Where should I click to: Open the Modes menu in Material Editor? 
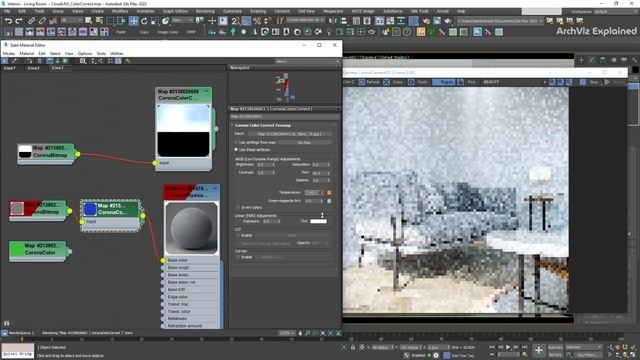click(x=9, y=53)
